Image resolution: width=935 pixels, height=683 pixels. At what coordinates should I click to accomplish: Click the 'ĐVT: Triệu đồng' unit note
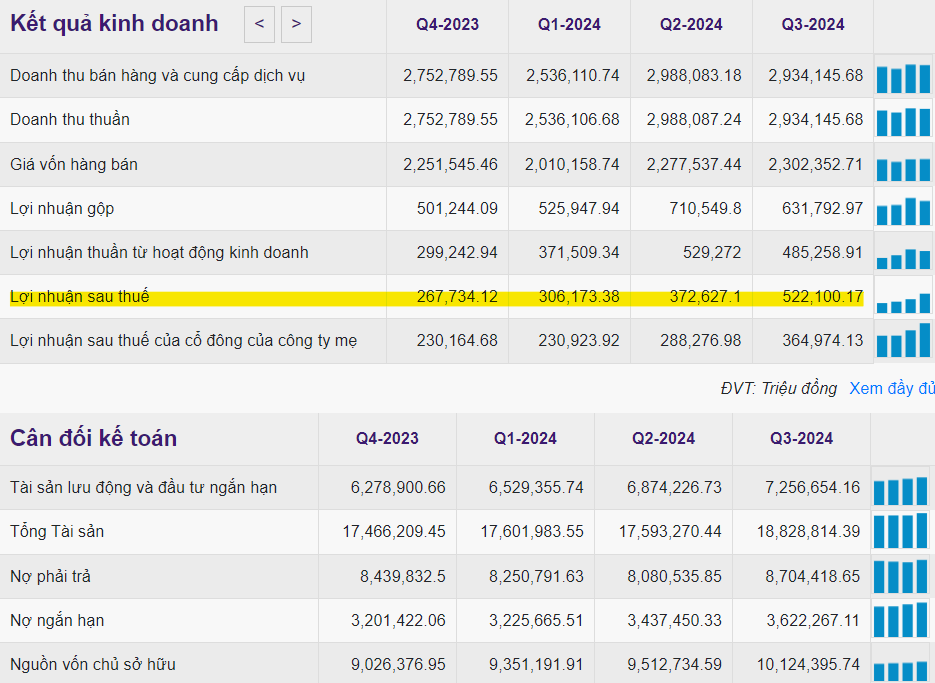(x=778, y=388)
